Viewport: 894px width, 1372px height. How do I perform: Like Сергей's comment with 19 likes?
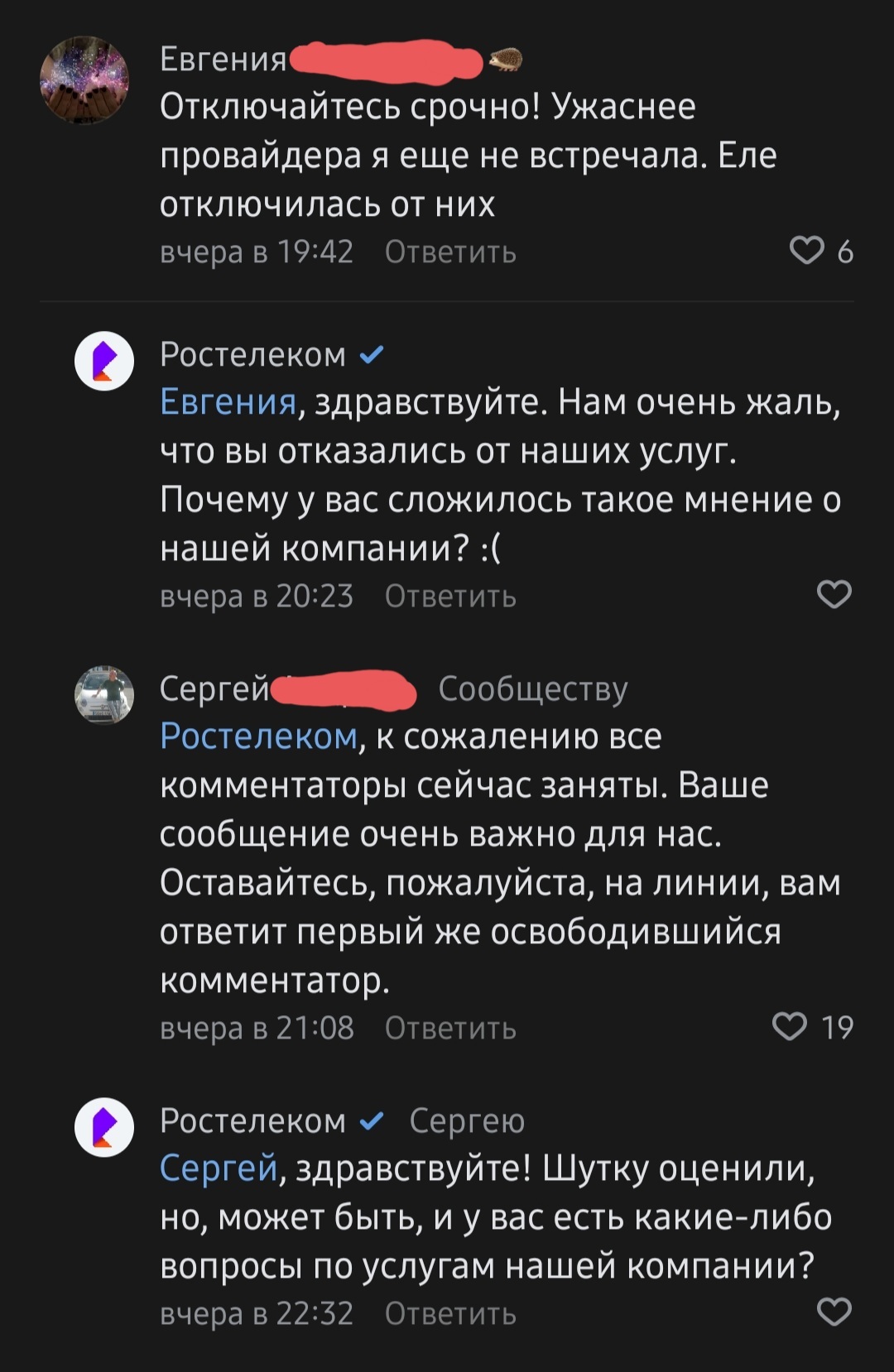pyautogui.click(x=790, y=1026)
